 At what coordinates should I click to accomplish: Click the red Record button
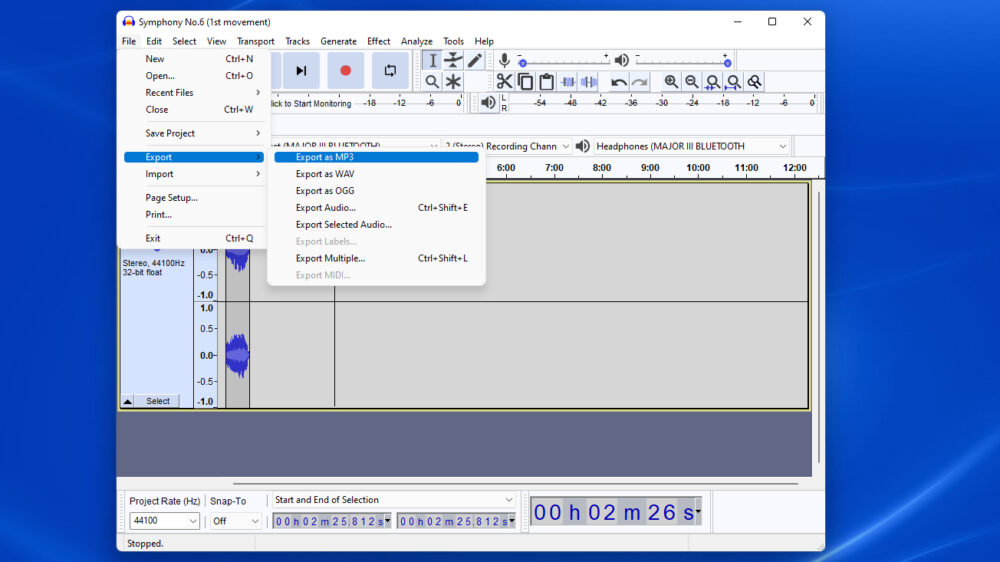point(346,70)
